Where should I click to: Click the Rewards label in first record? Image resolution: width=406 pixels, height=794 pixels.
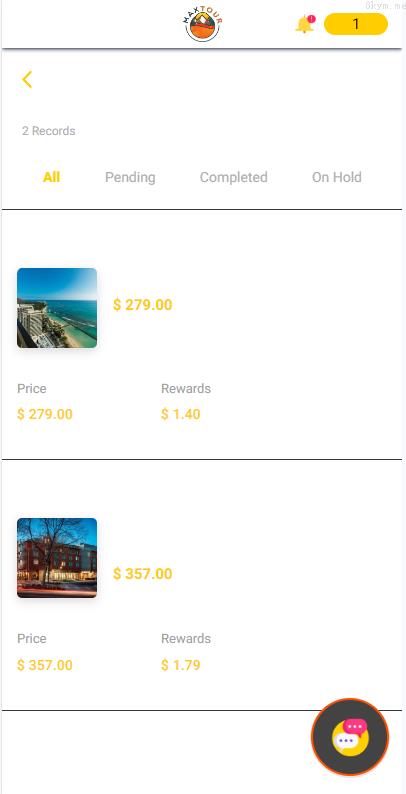[186, 389]
